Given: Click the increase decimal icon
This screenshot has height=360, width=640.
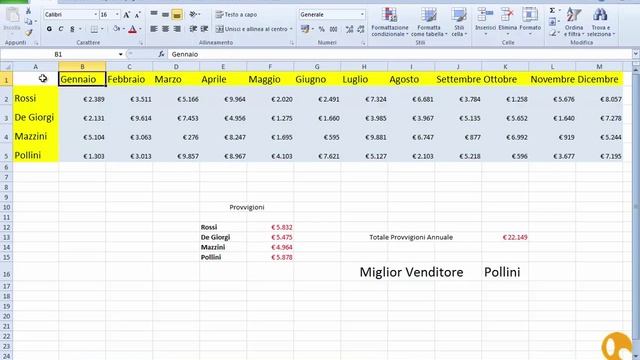Looking at the screenshot, I should click(349, 29).
